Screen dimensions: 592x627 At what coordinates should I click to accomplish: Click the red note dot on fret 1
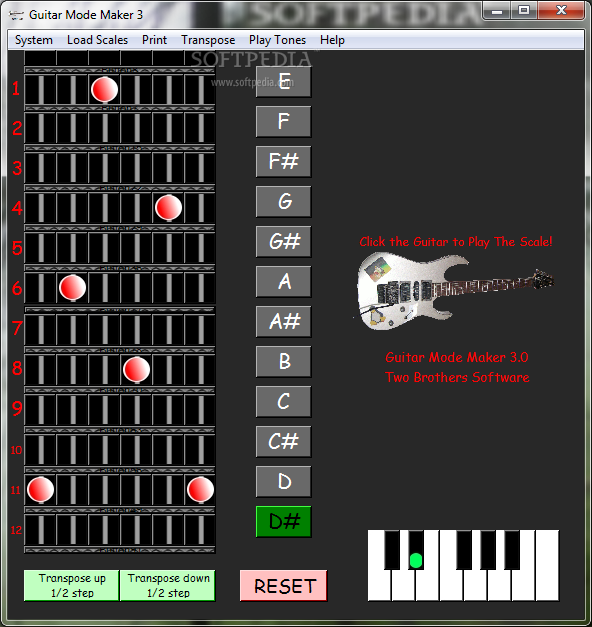pos(104,89)
